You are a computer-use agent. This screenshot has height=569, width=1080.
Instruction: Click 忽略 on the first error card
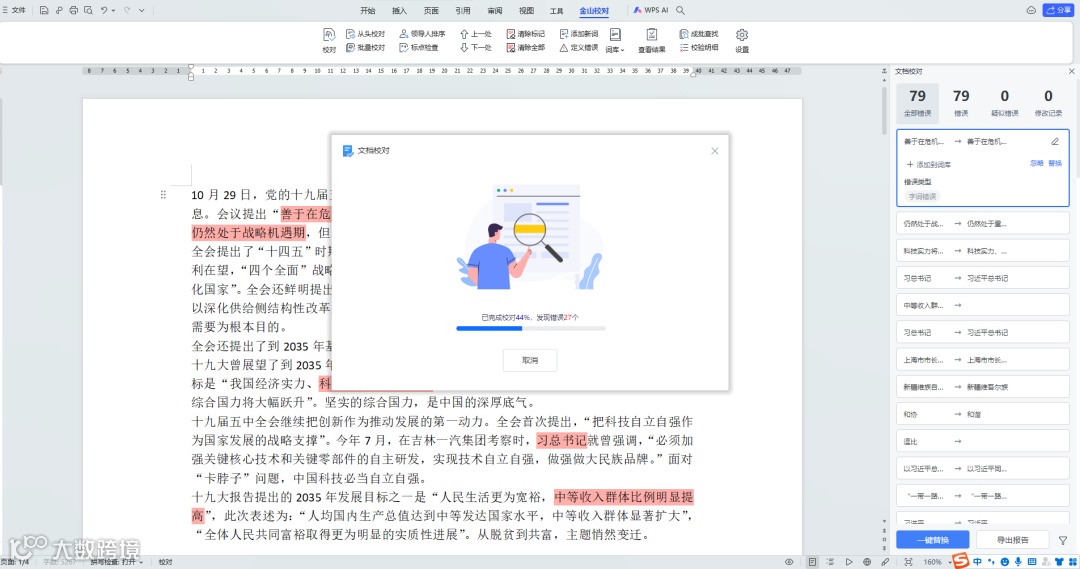1036,163
